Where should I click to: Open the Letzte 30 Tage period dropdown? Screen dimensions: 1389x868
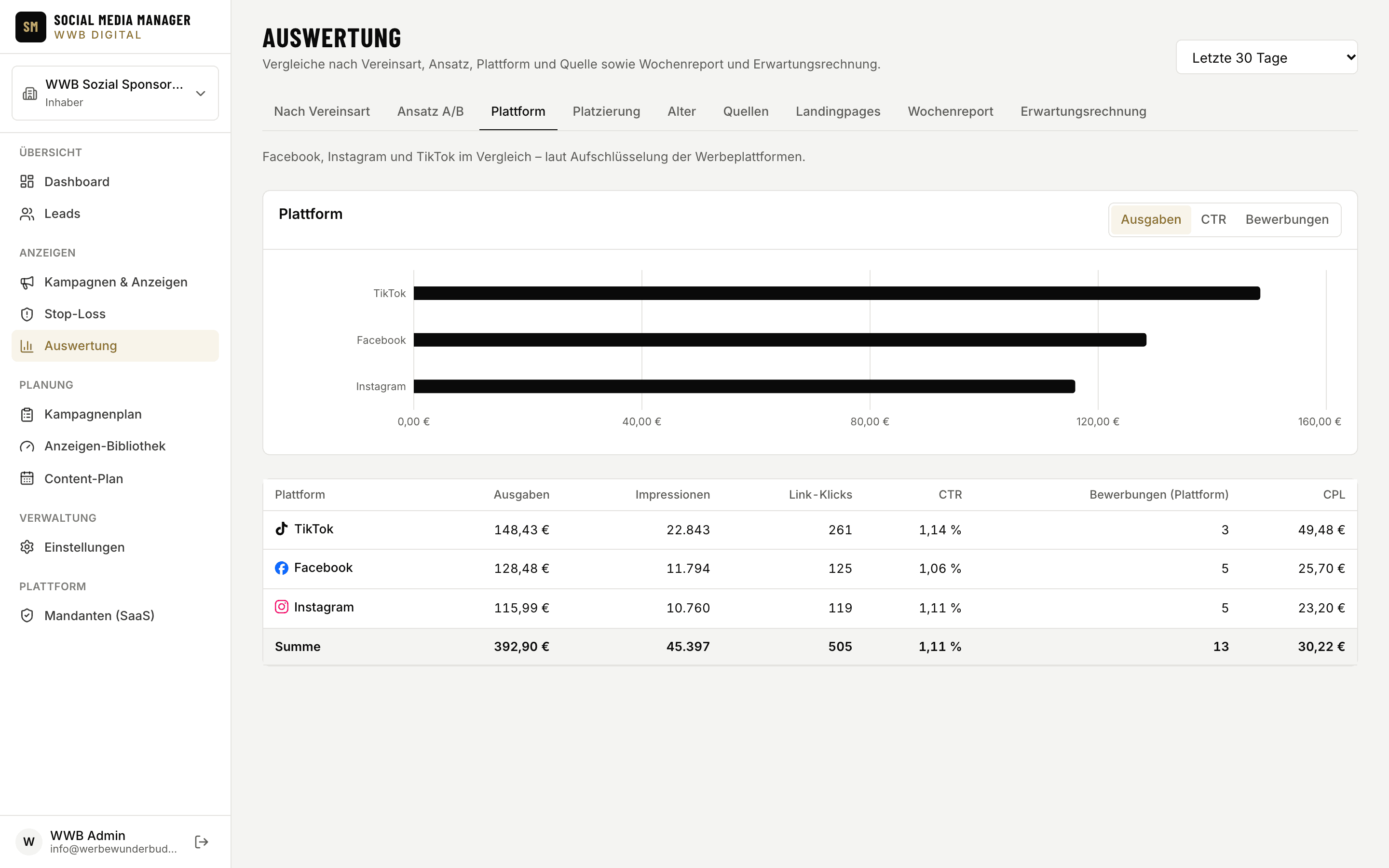pos(1266,57)
